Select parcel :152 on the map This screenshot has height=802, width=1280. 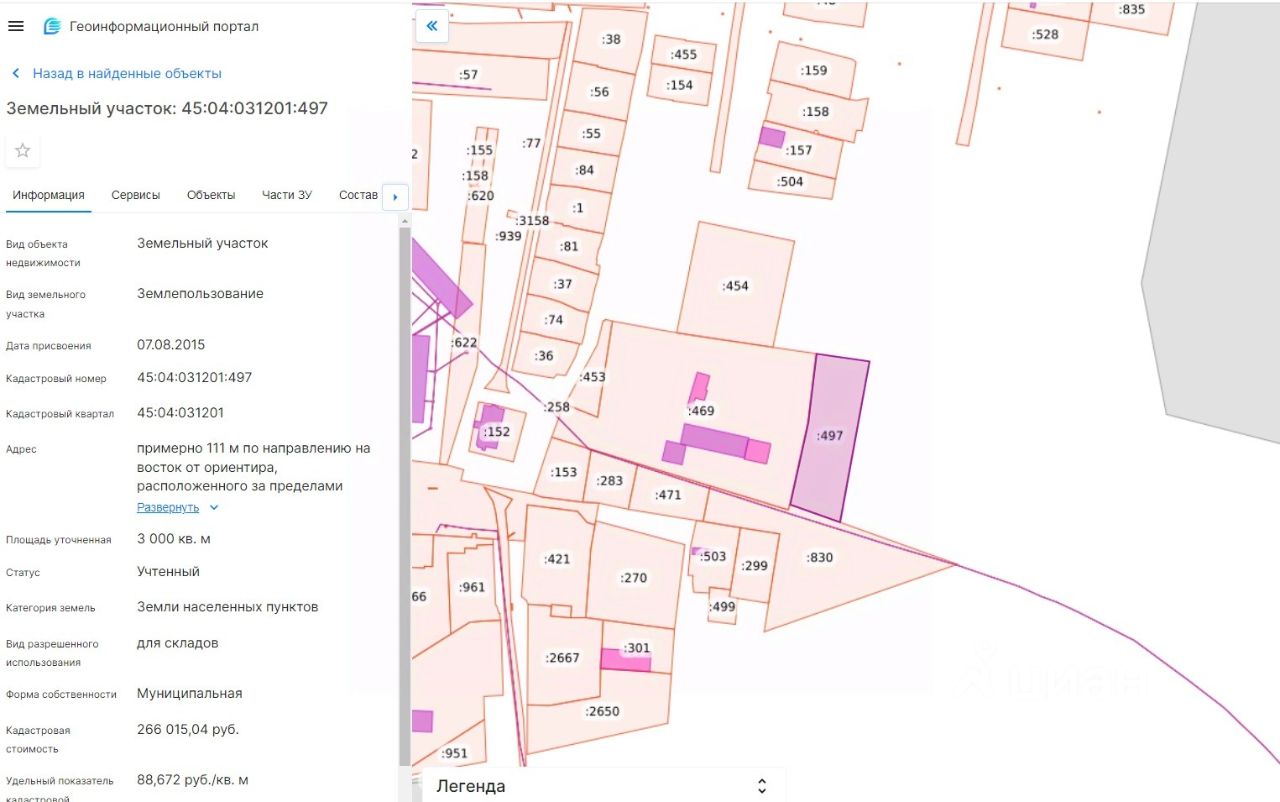click(x=496, y=432)
